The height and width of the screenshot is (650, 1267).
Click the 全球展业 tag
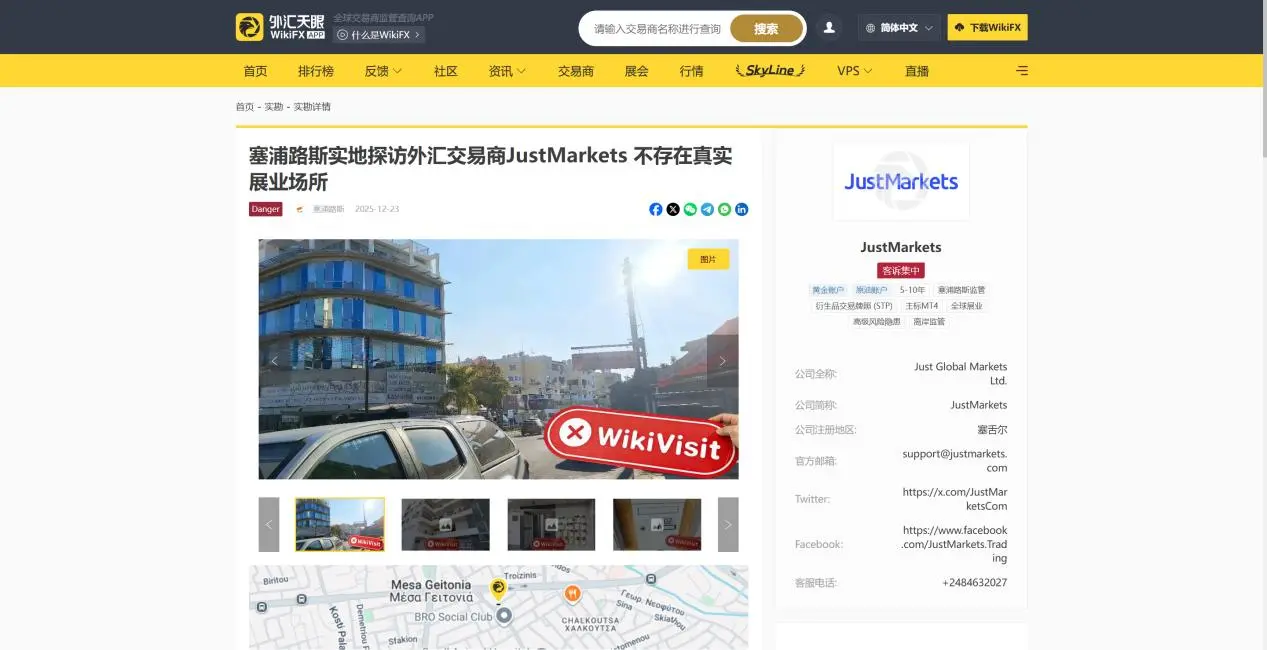(x=967, y=306)
